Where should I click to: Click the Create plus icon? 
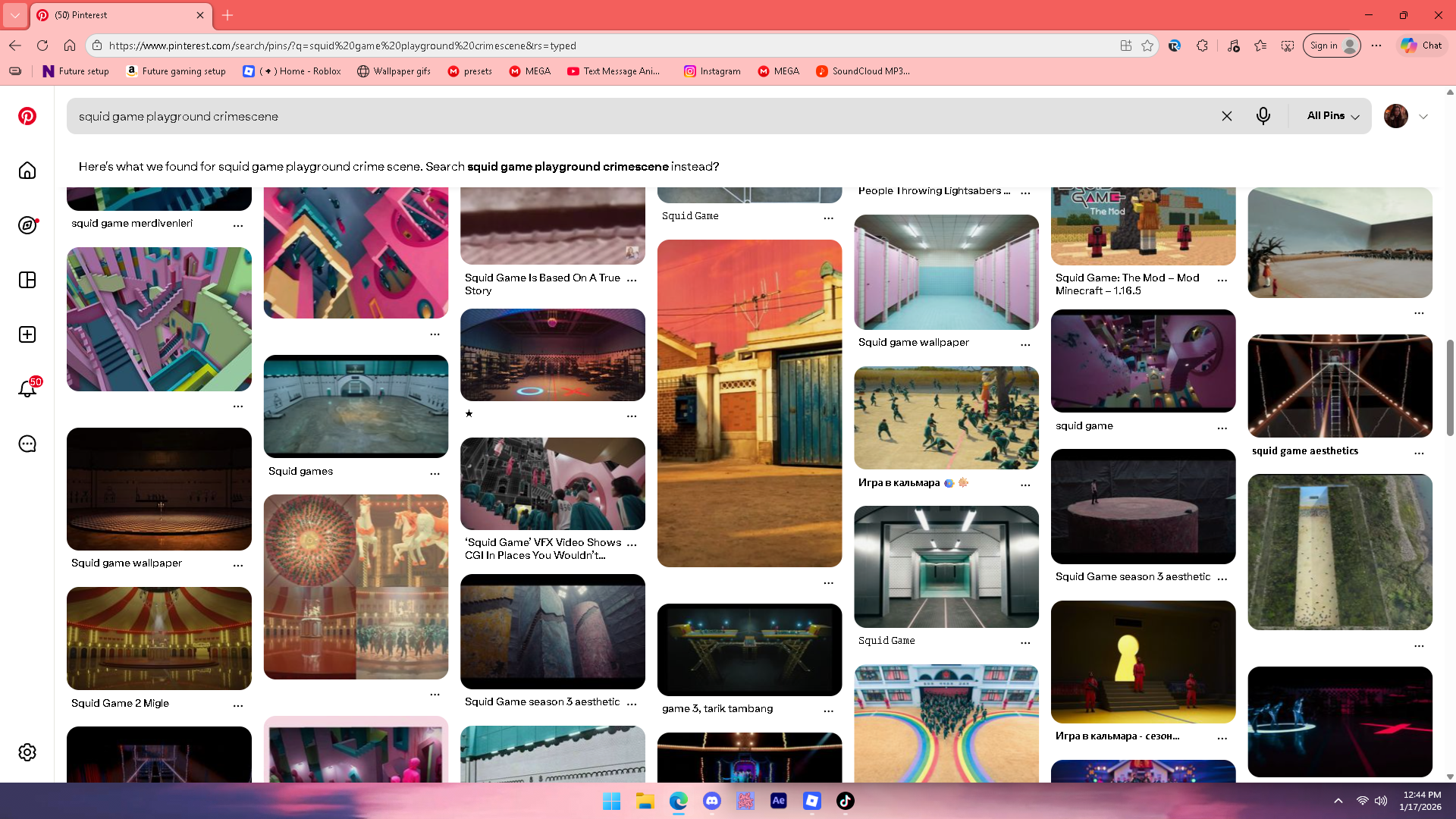pyautogui.click(x=27, y=334)
